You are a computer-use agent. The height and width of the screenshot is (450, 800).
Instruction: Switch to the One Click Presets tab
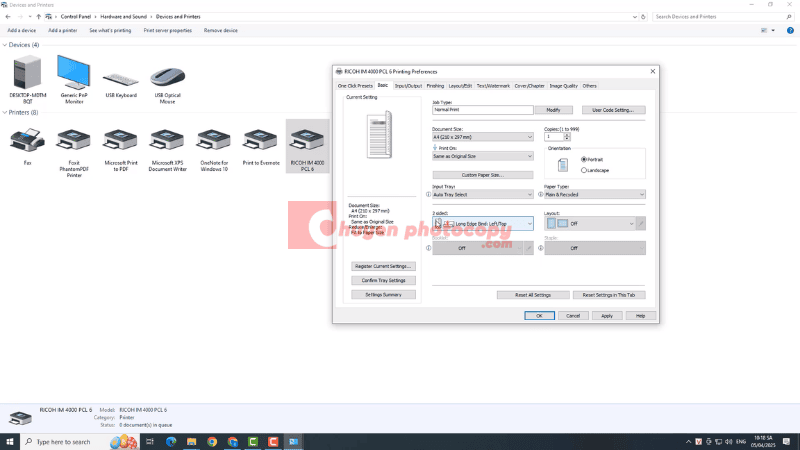point(355,86)
